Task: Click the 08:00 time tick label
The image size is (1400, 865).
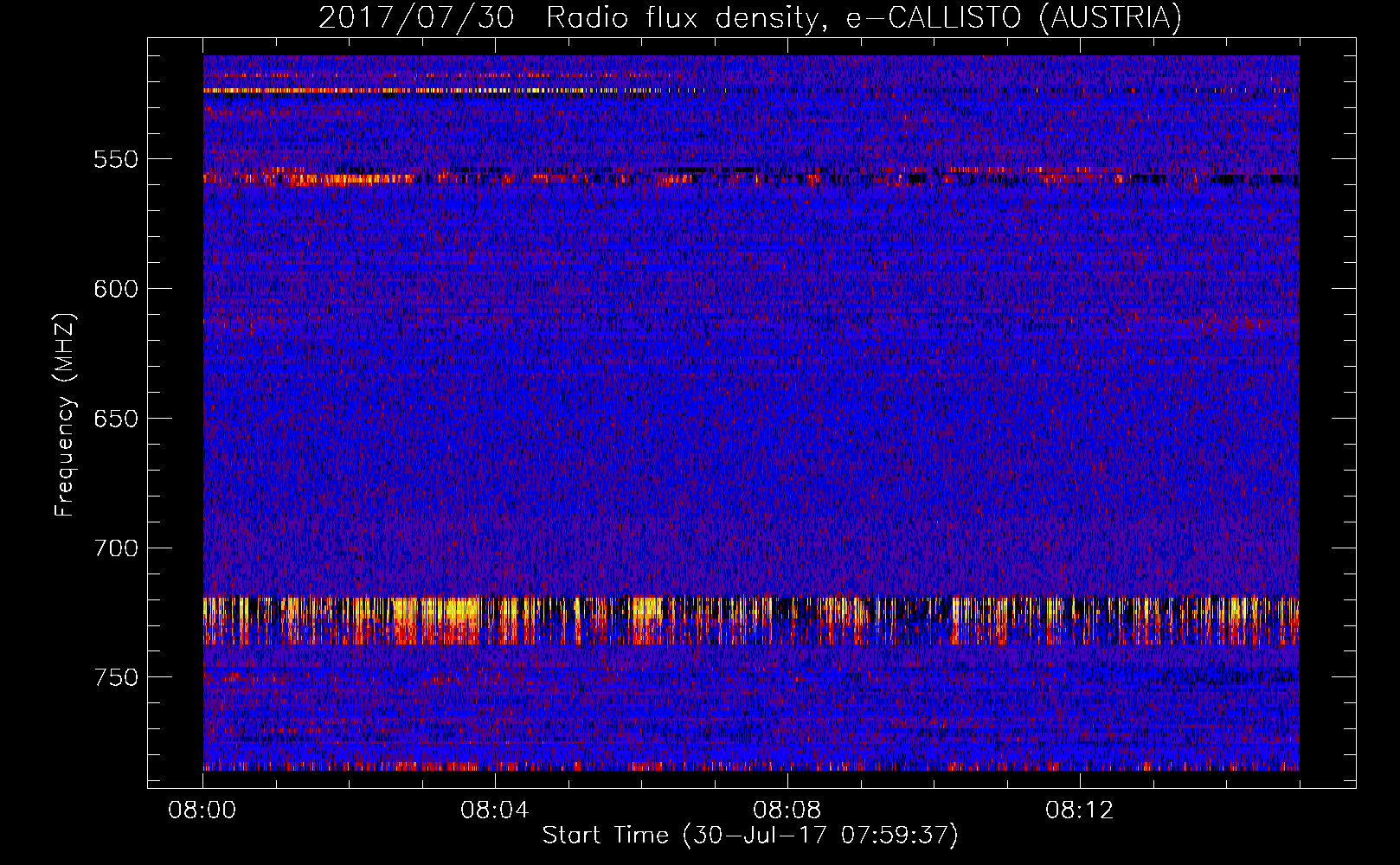Action: coord(202,811)
